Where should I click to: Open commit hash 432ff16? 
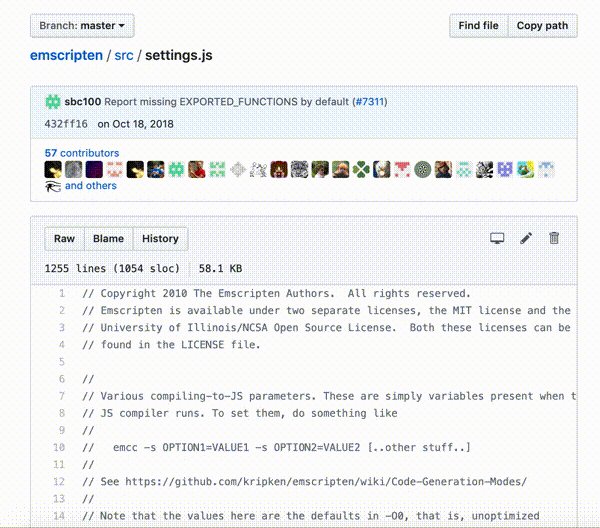click(x=66, y=124)
